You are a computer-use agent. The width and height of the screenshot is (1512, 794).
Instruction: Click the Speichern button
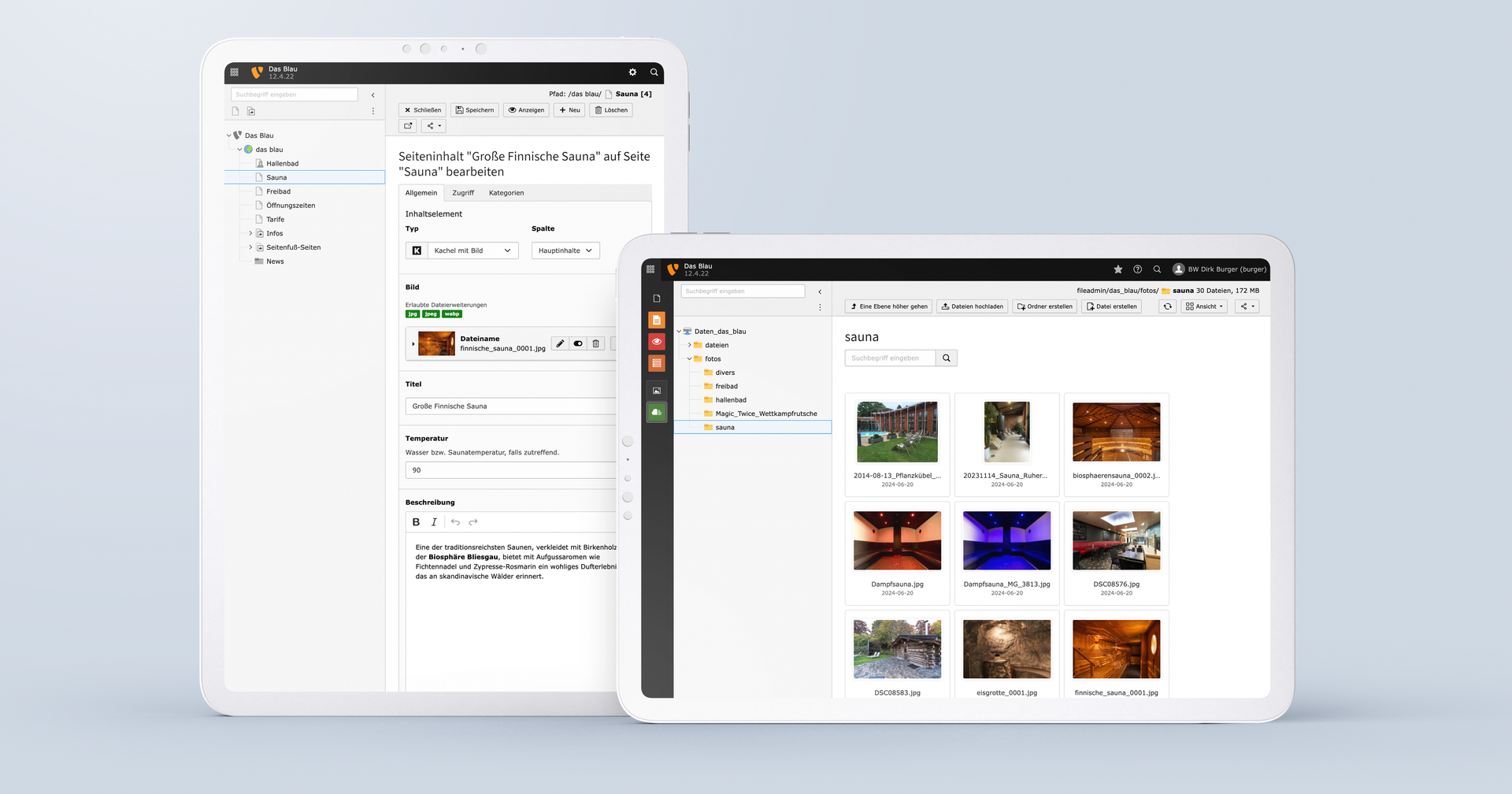475,110
